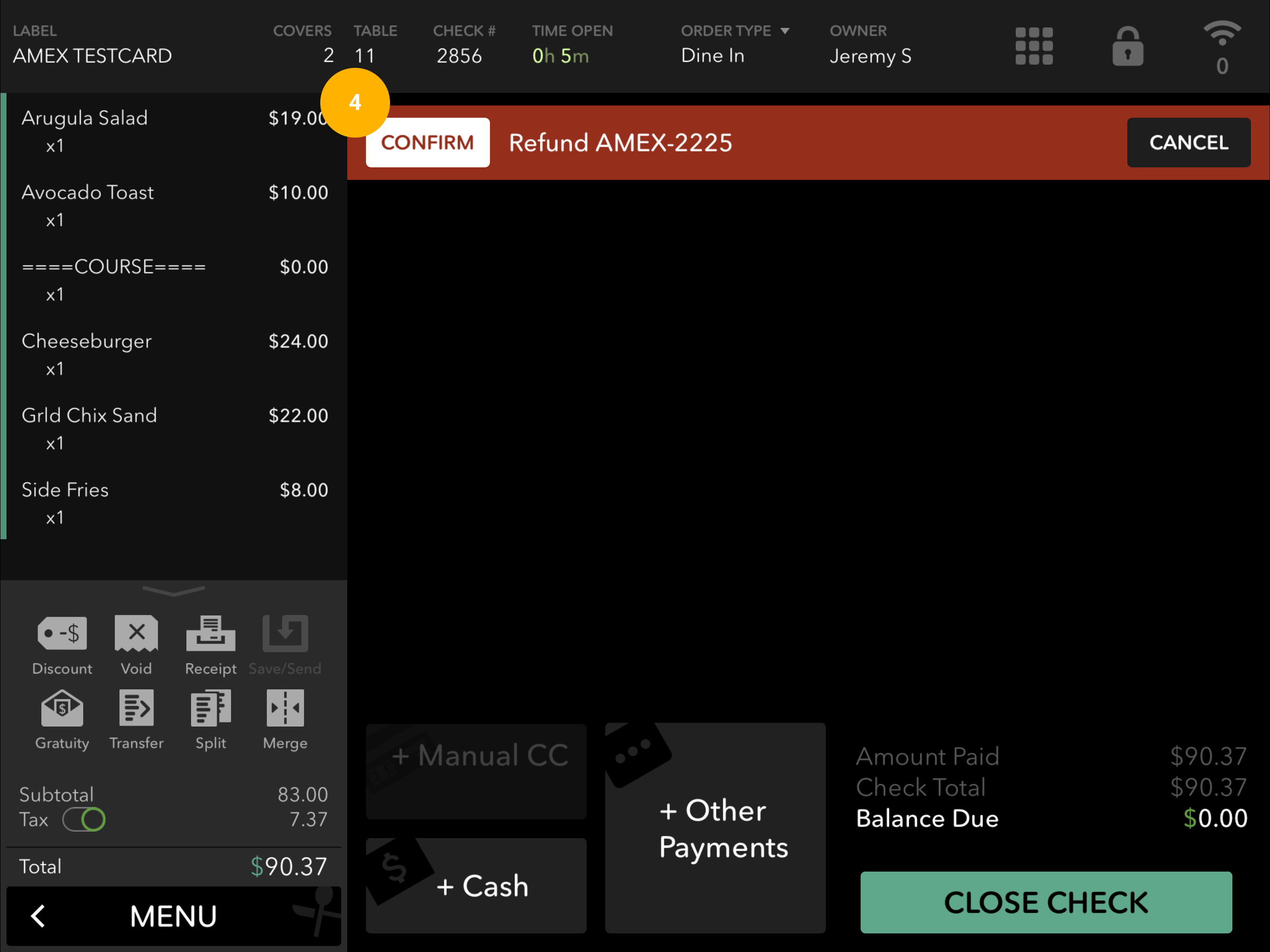Tap the Balance Due $0.00 value
This screenshot has width=1270, height=952.
(1215, 818)
